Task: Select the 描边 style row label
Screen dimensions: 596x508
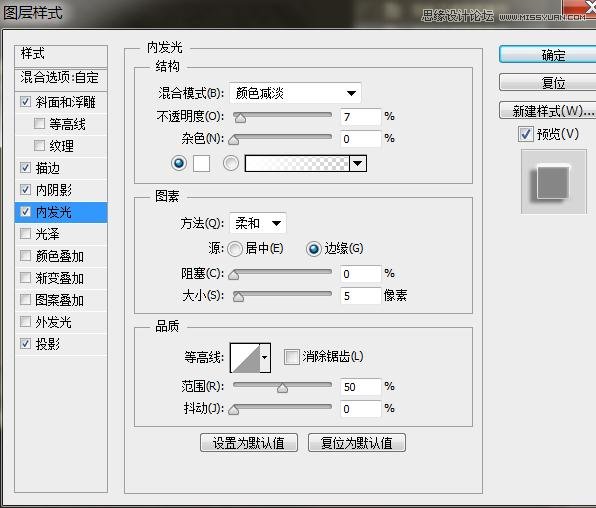Action: tap(48, 168)
